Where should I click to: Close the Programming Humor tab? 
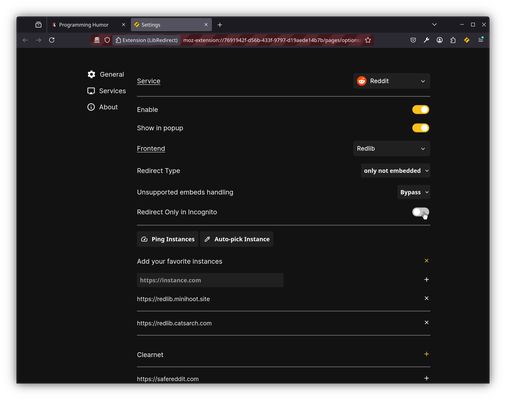123,25
